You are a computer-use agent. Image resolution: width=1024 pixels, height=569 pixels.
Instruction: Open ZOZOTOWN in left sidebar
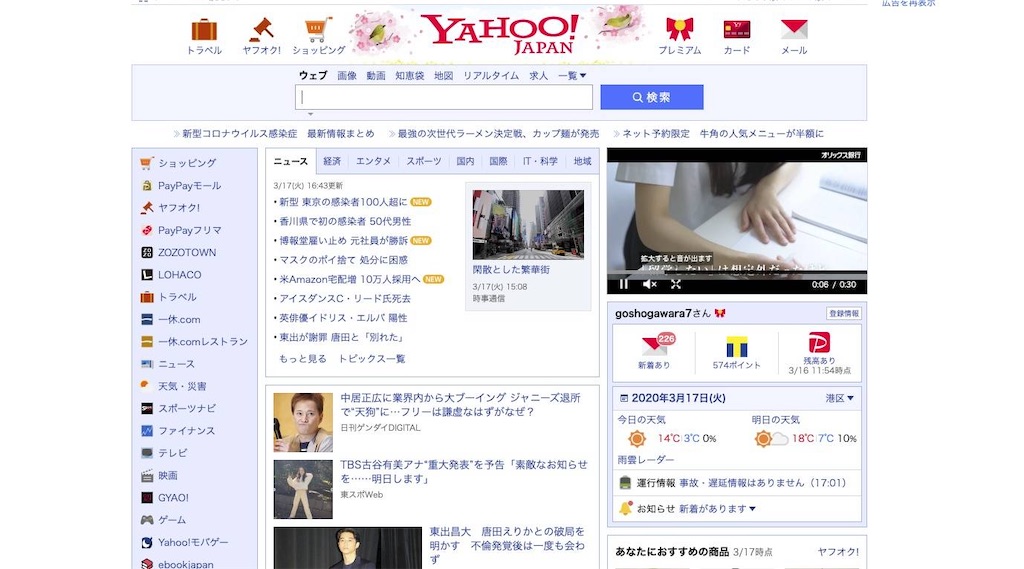(187, 252)
